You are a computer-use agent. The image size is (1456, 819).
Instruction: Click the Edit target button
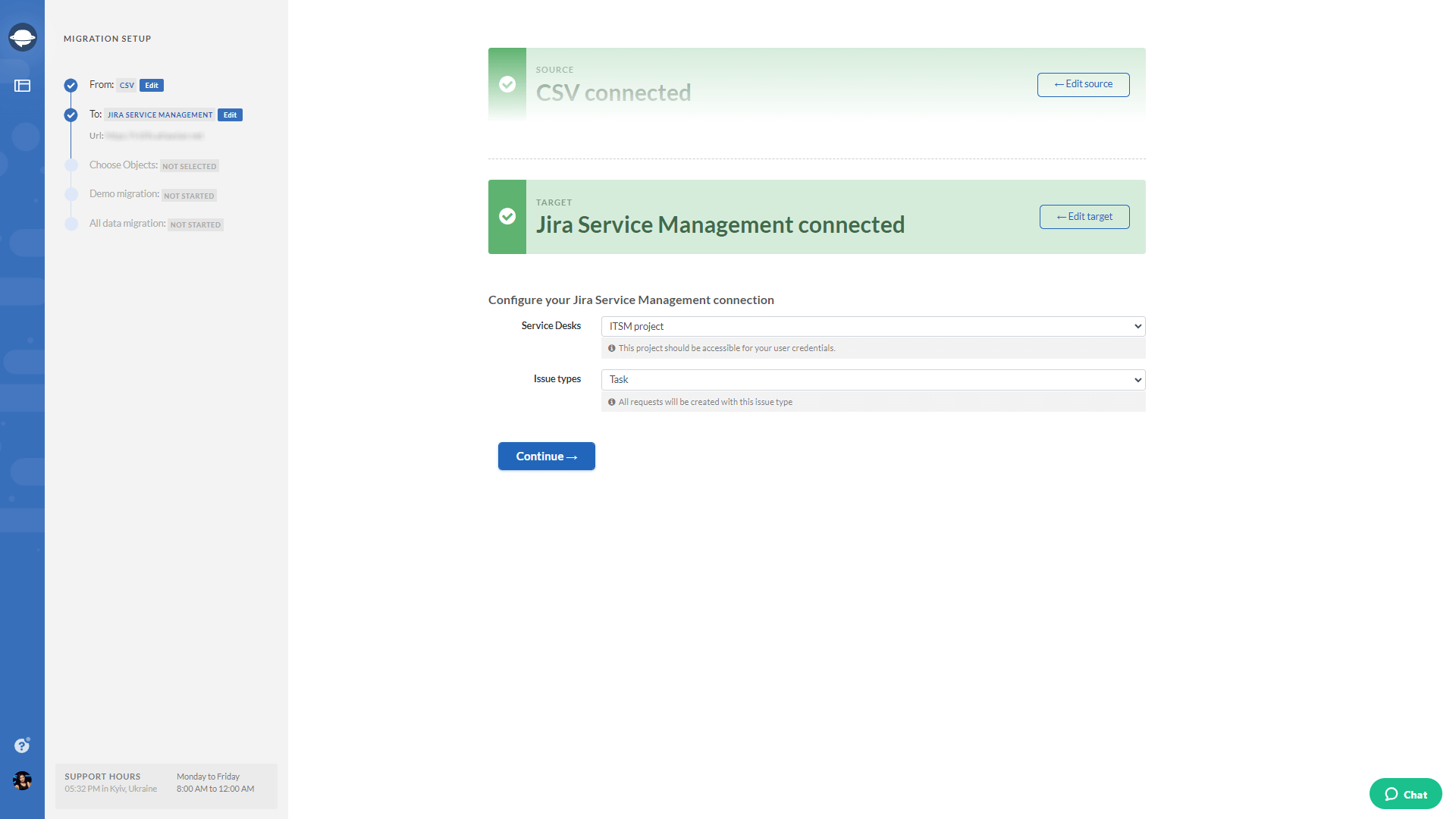[1084, 217]
